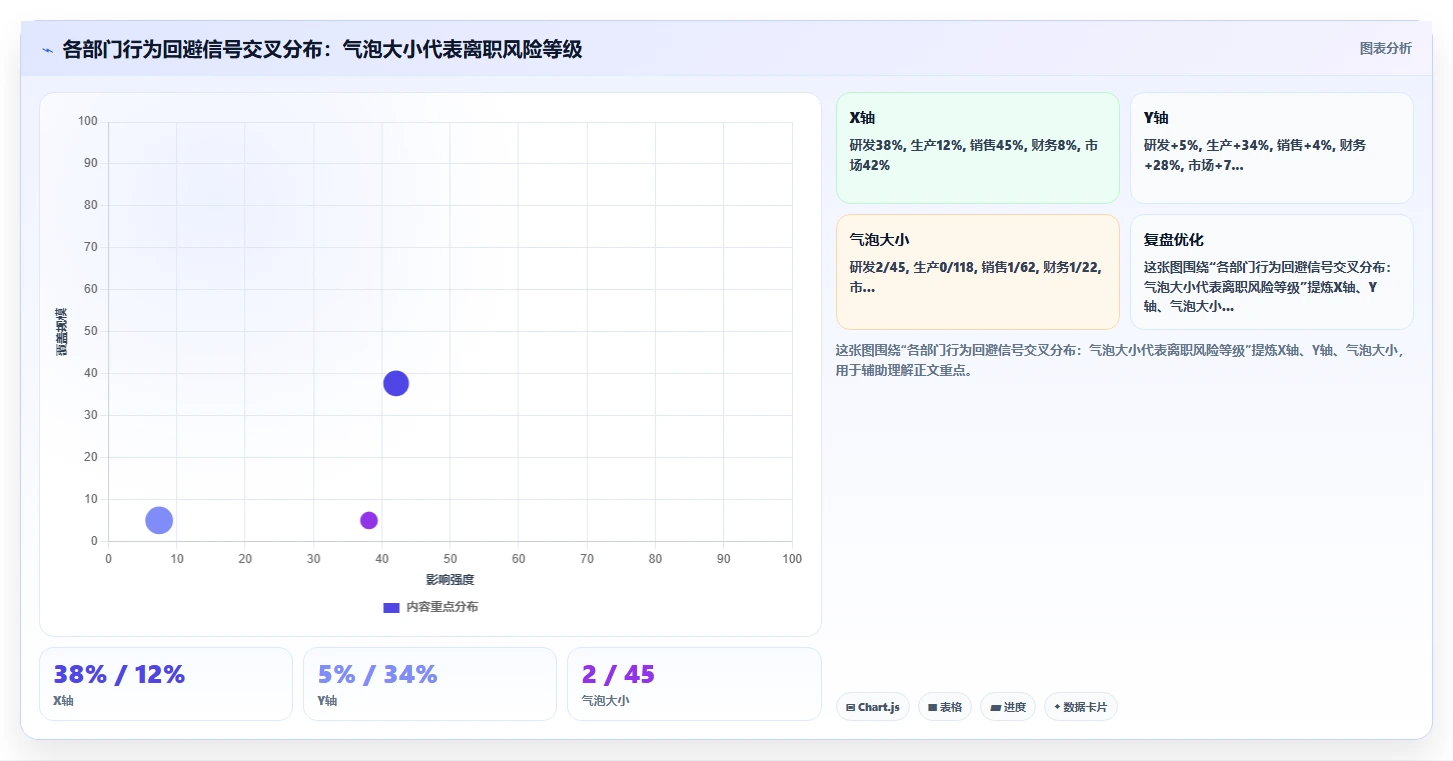Select the Chart.js tag
The image size is (1453, 761).
click(x=872, y=707)
